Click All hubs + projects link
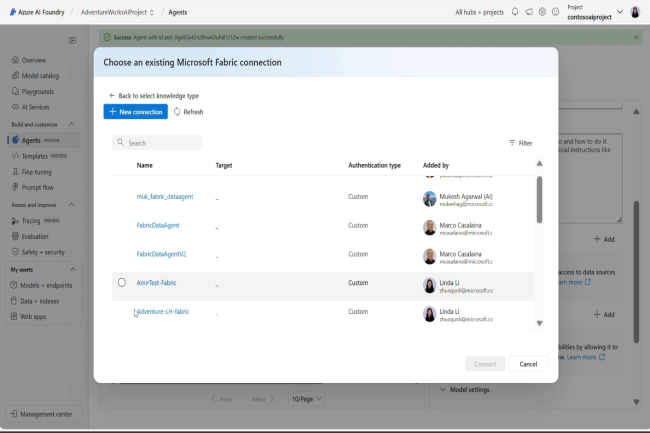Viewport: 650px width, 433px height. (479, 12)
